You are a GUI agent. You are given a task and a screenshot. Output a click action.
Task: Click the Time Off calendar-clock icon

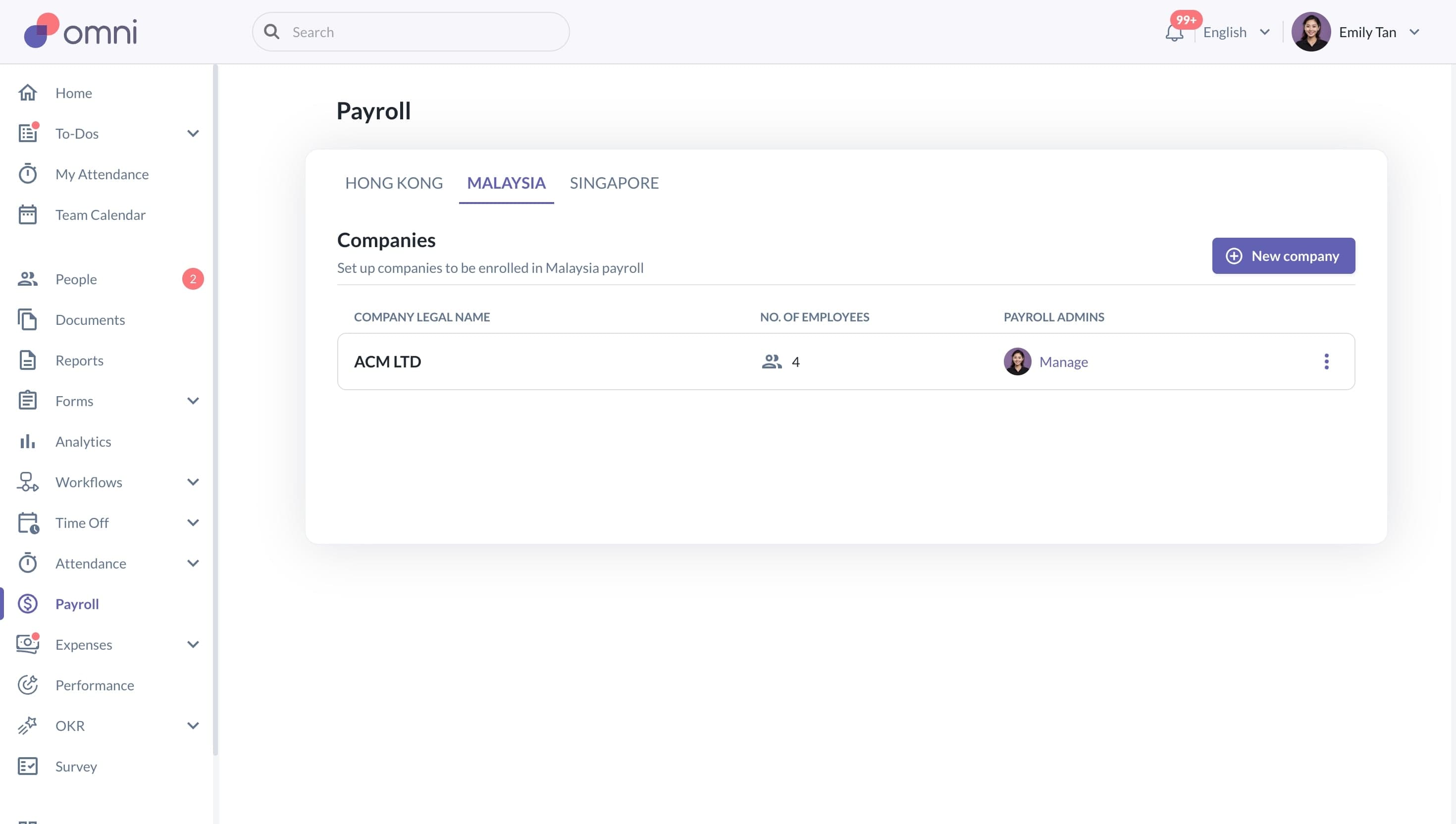pos(28,522)
